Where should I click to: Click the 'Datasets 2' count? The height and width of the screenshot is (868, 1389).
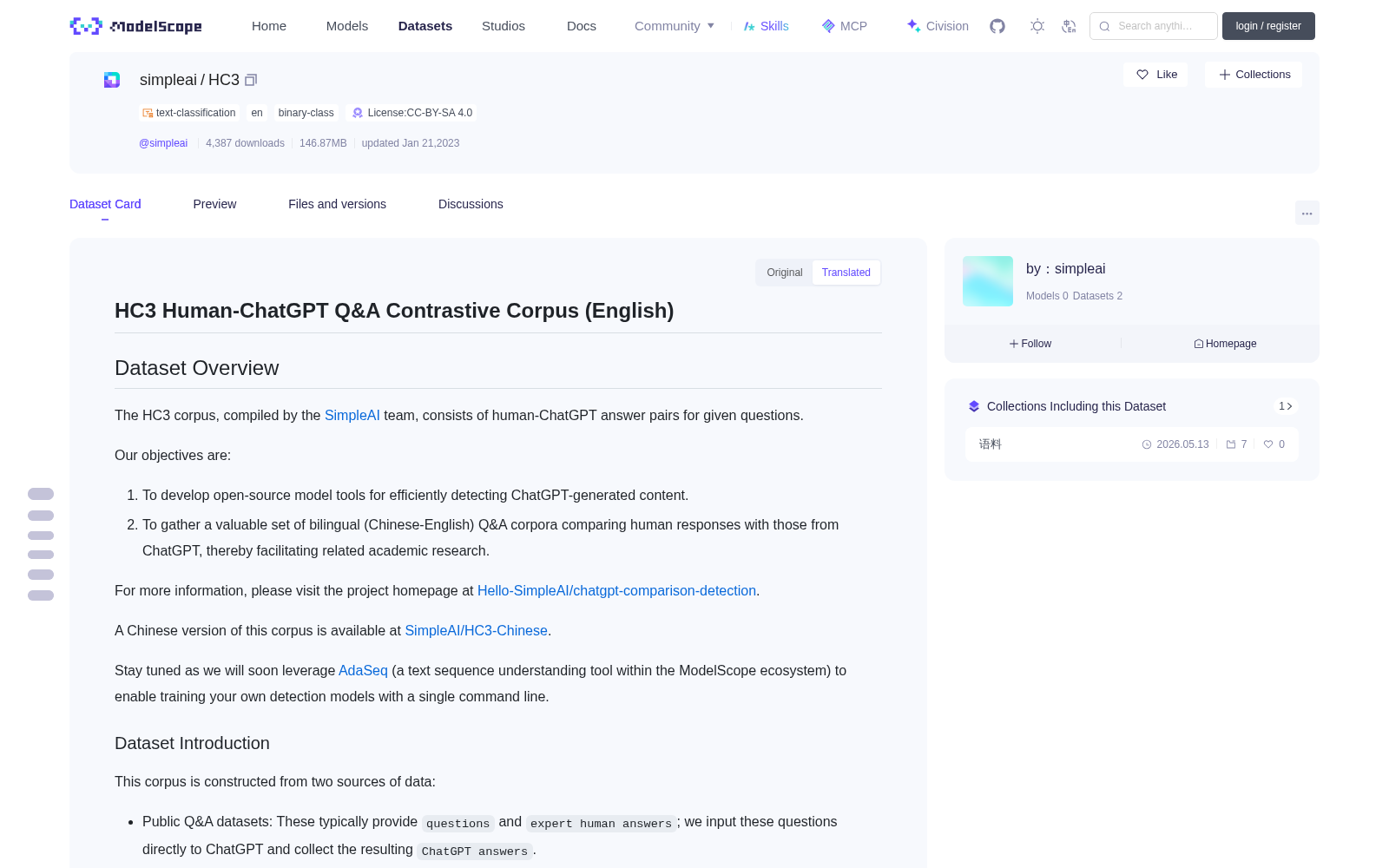coord(1097,296)
